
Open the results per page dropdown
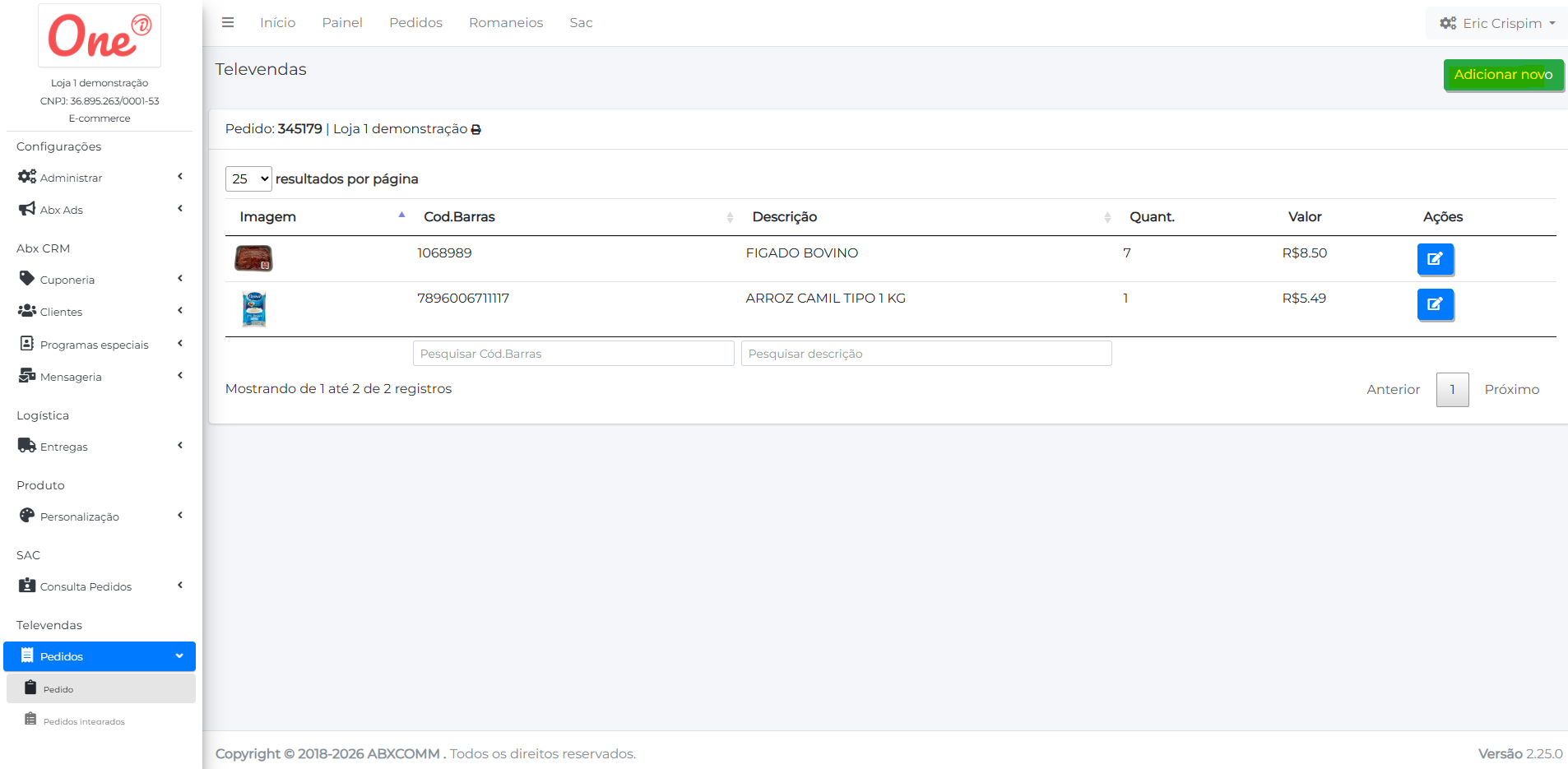248,179
